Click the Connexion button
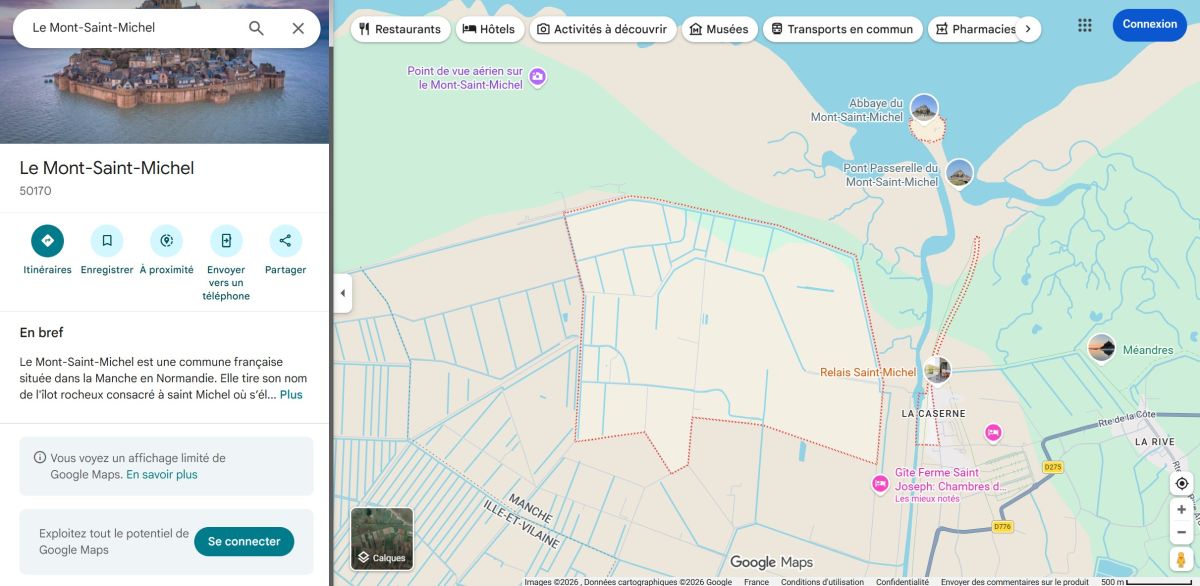This screenshot has height=586, width=1200. pyautogui.click(x=1149, y=24)
